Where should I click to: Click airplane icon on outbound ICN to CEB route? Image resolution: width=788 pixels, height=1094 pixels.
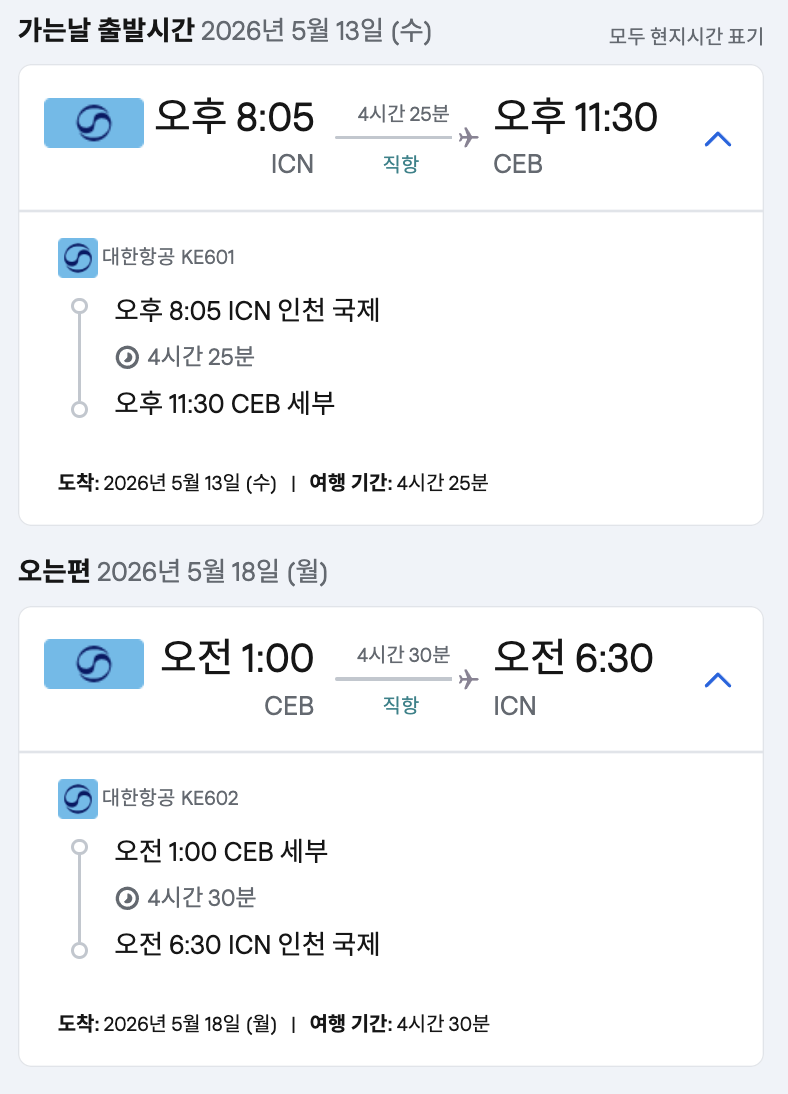(x=468, y=138)
